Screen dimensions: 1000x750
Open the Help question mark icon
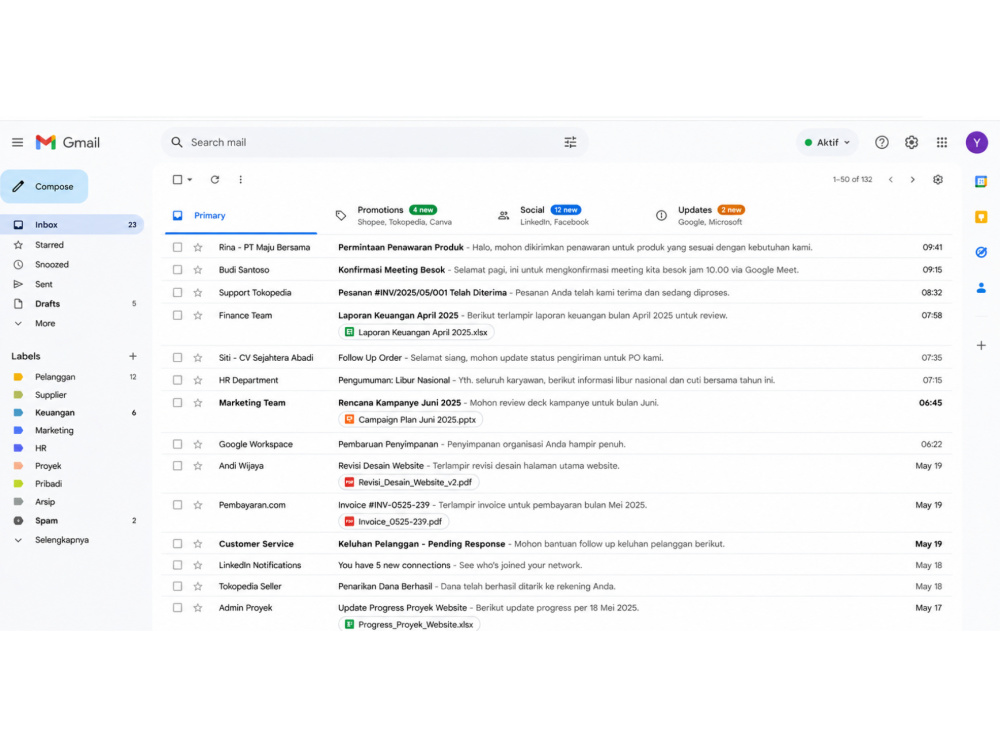[881, 142]
